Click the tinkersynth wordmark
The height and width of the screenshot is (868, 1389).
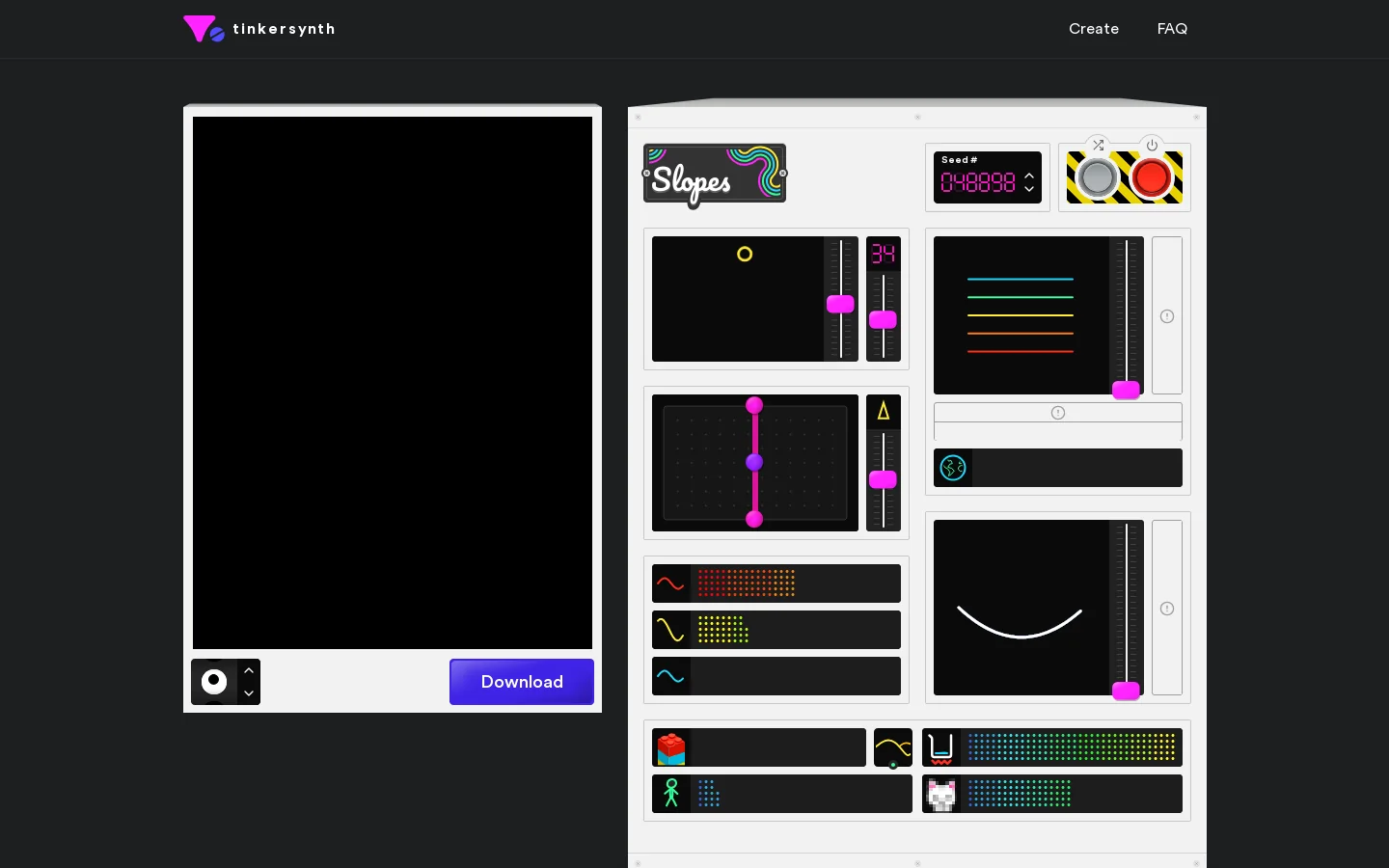pos(284,29)
